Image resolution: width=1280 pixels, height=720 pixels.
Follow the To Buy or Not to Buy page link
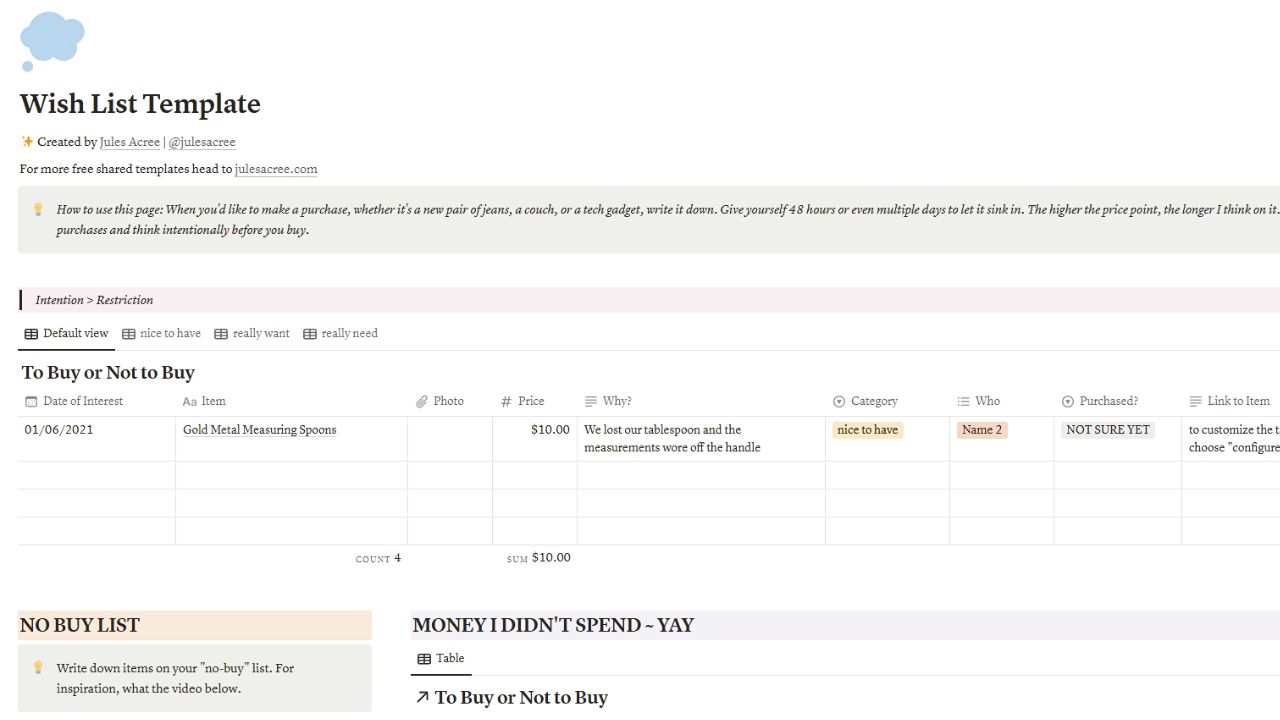pos(518,697)
